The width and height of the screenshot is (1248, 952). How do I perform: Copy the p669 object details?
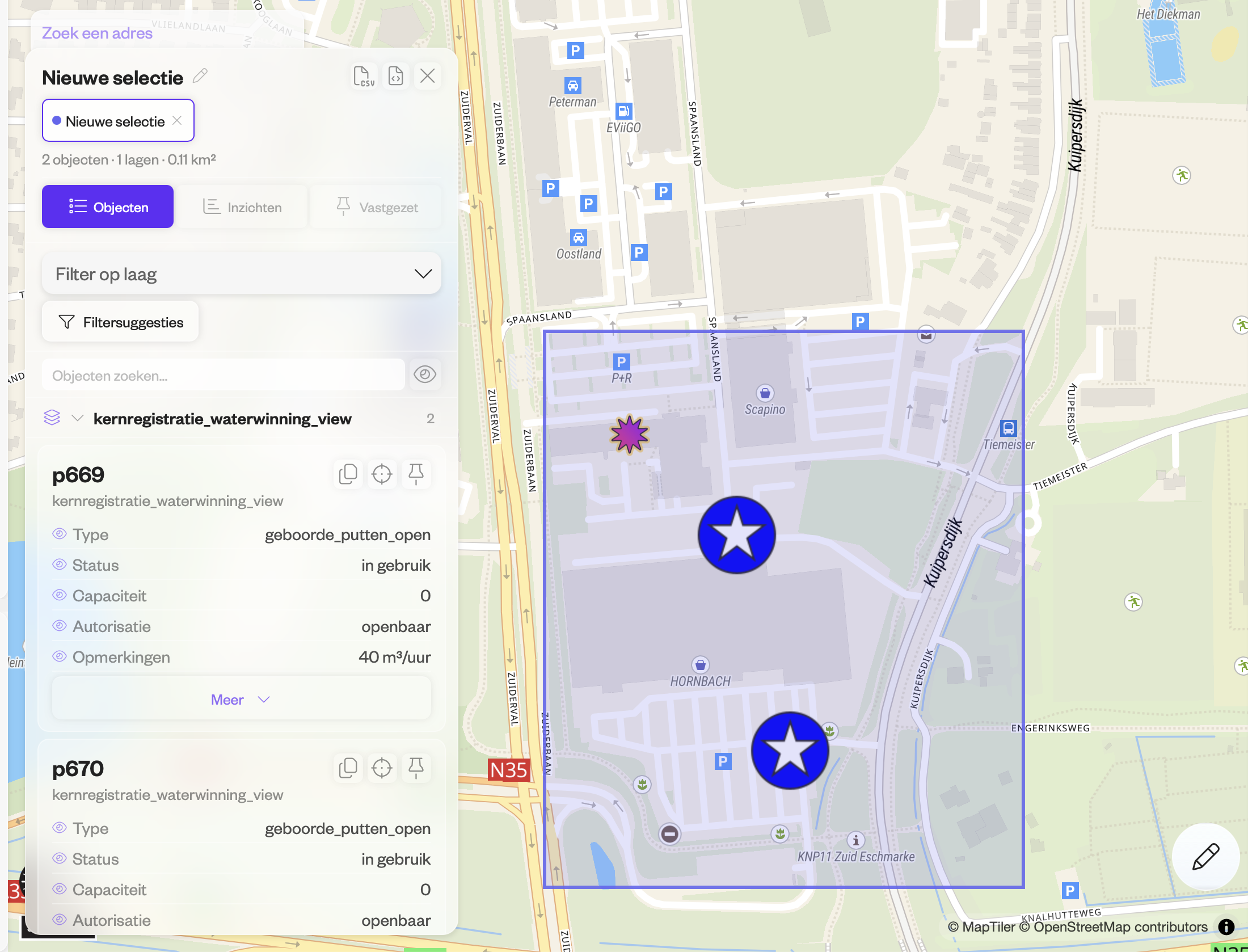pos(348,474)
